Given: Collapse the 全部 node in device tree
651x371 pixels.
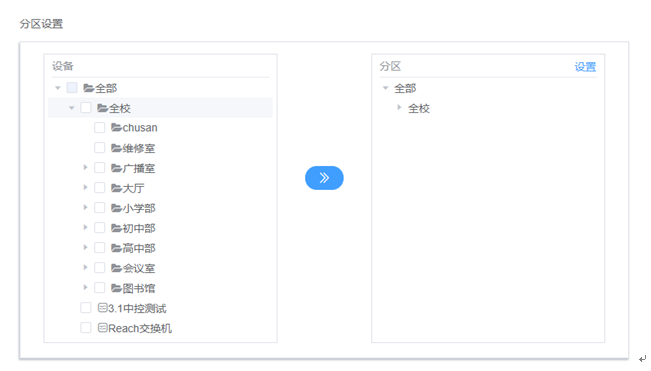Looking at the screenshot, I should click(58, 88).
